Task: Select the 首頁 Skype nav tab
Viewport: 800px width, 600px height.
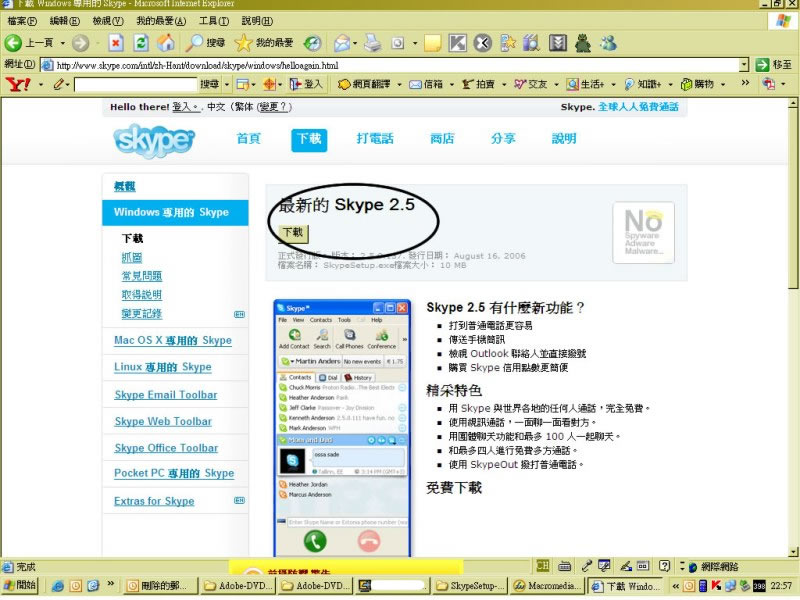Action: coord(248,139)
